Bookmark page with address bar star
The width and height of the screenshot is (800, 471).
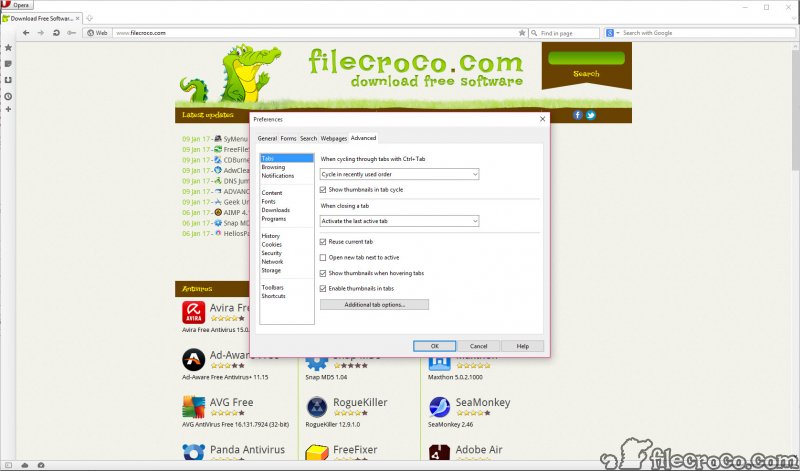(x=521, y=33)
